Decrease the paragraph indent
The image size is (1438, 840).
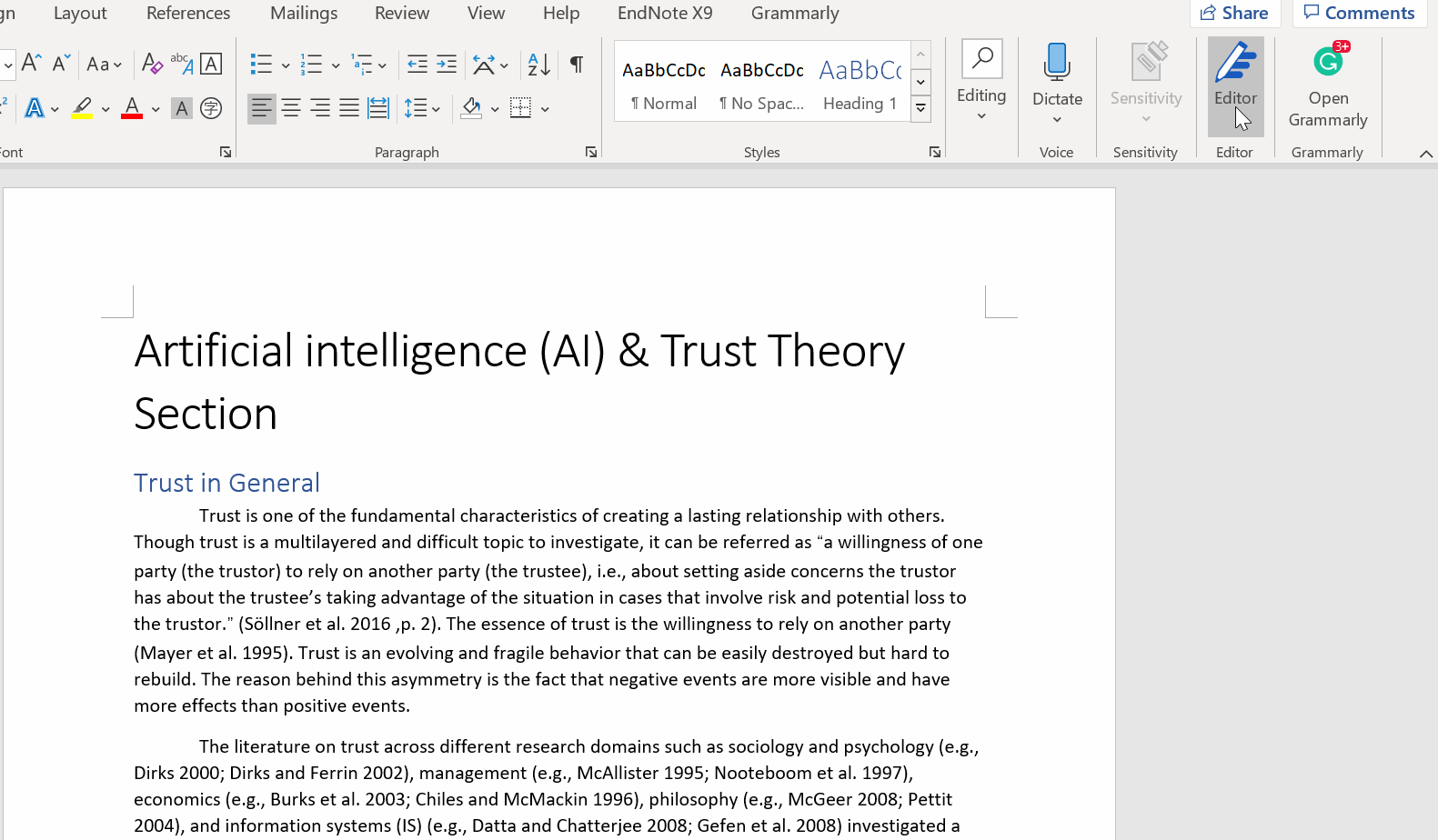417,64
